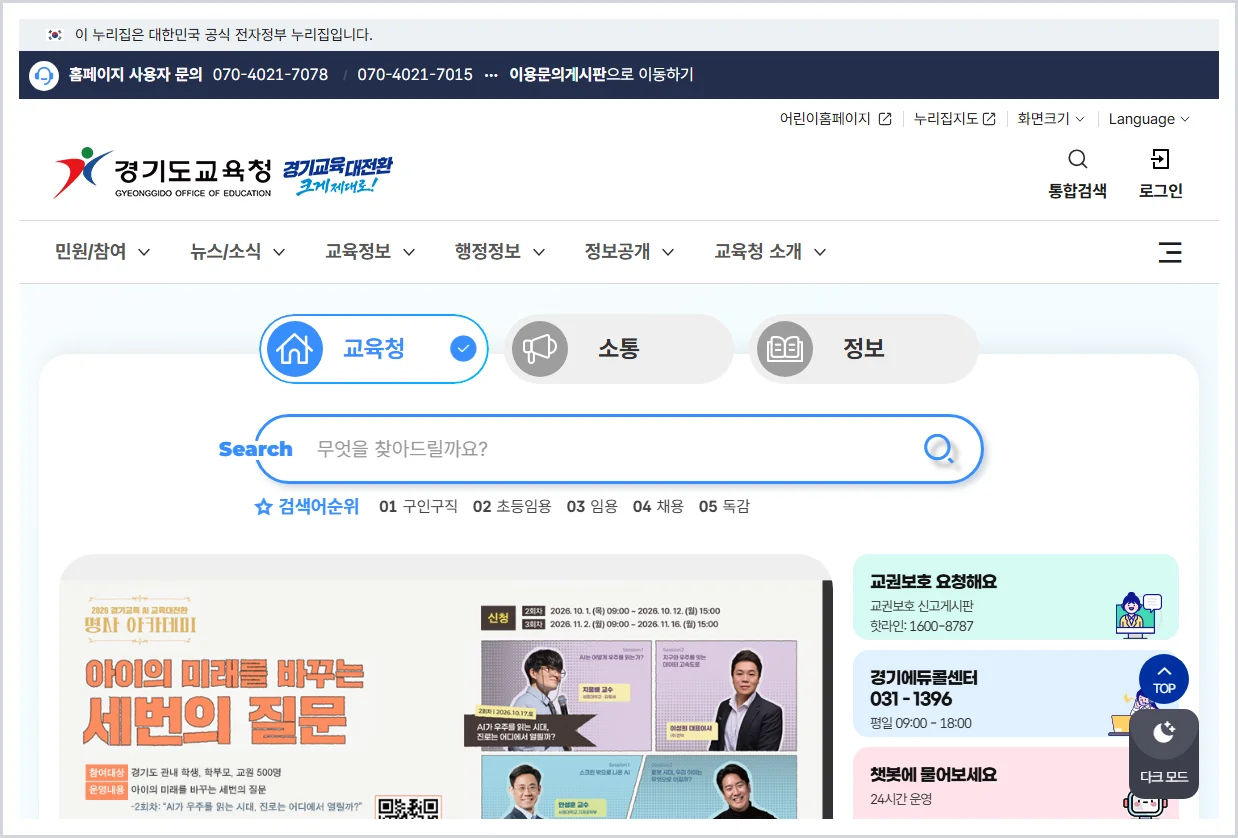Click the 01 구인구직 search keyword

tap(418, 507)
